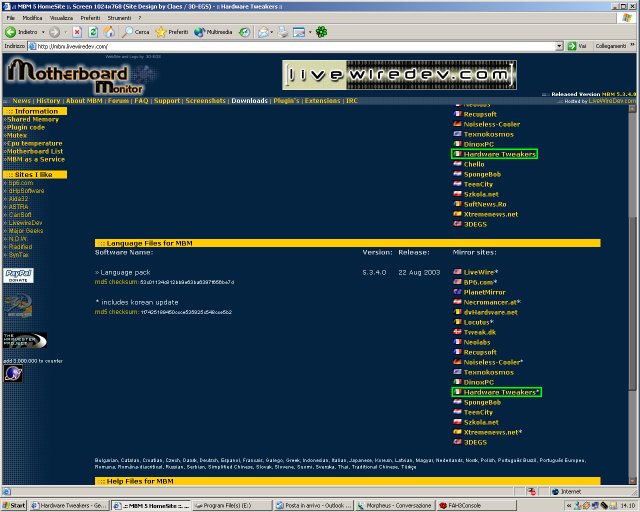This screenshot has height=512, width=640.
Task: Click the address URL input field
Action: click(x=292, y=46)
